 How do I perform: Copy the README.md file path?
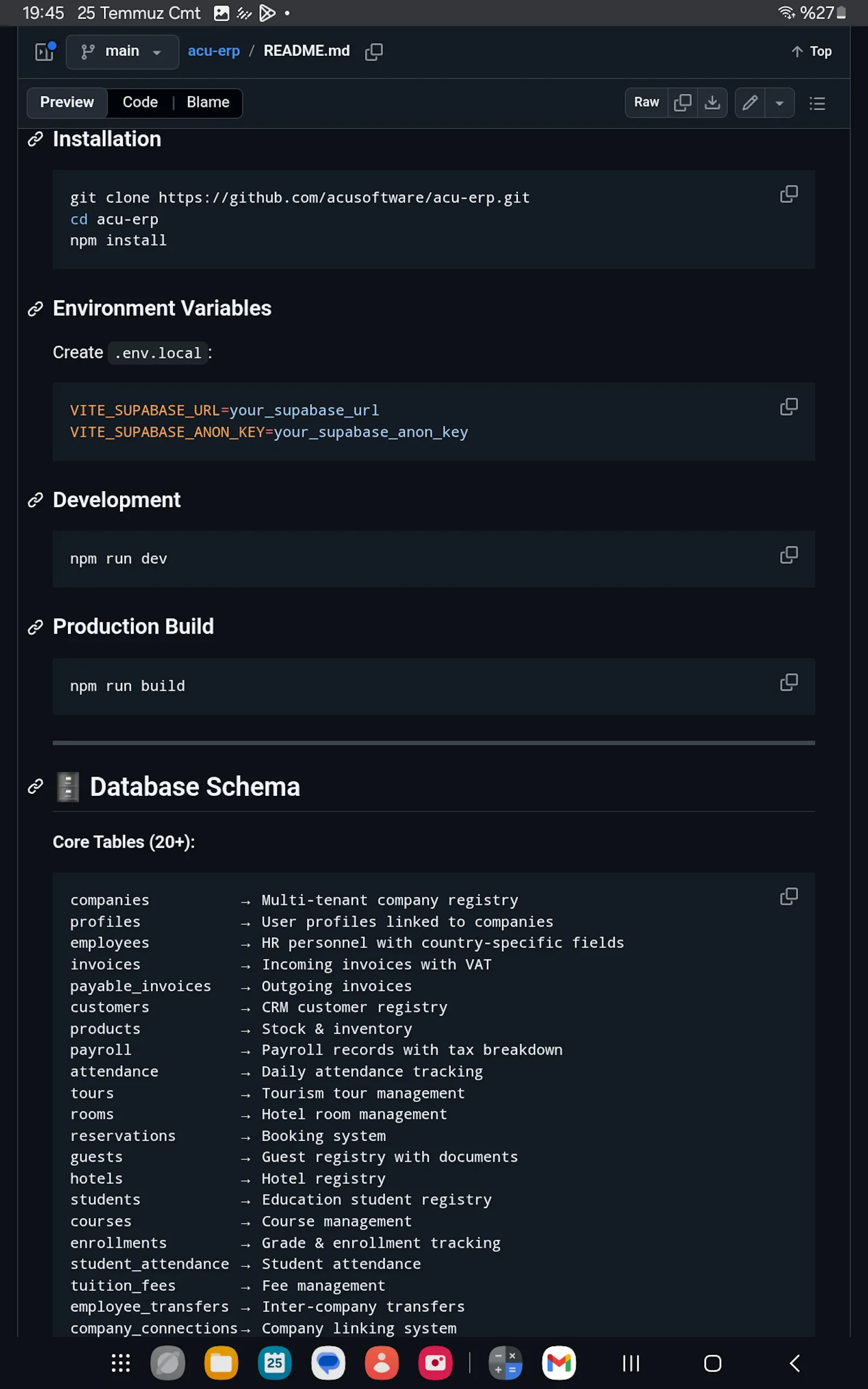pyautogui.click(x=374, y=52)
